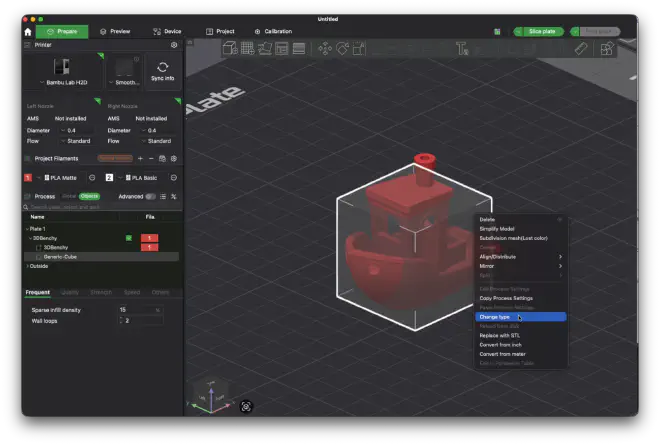Click the Prepare tab button
The image size is (660, 445).
pyautogui.click(x=62, y=32)
